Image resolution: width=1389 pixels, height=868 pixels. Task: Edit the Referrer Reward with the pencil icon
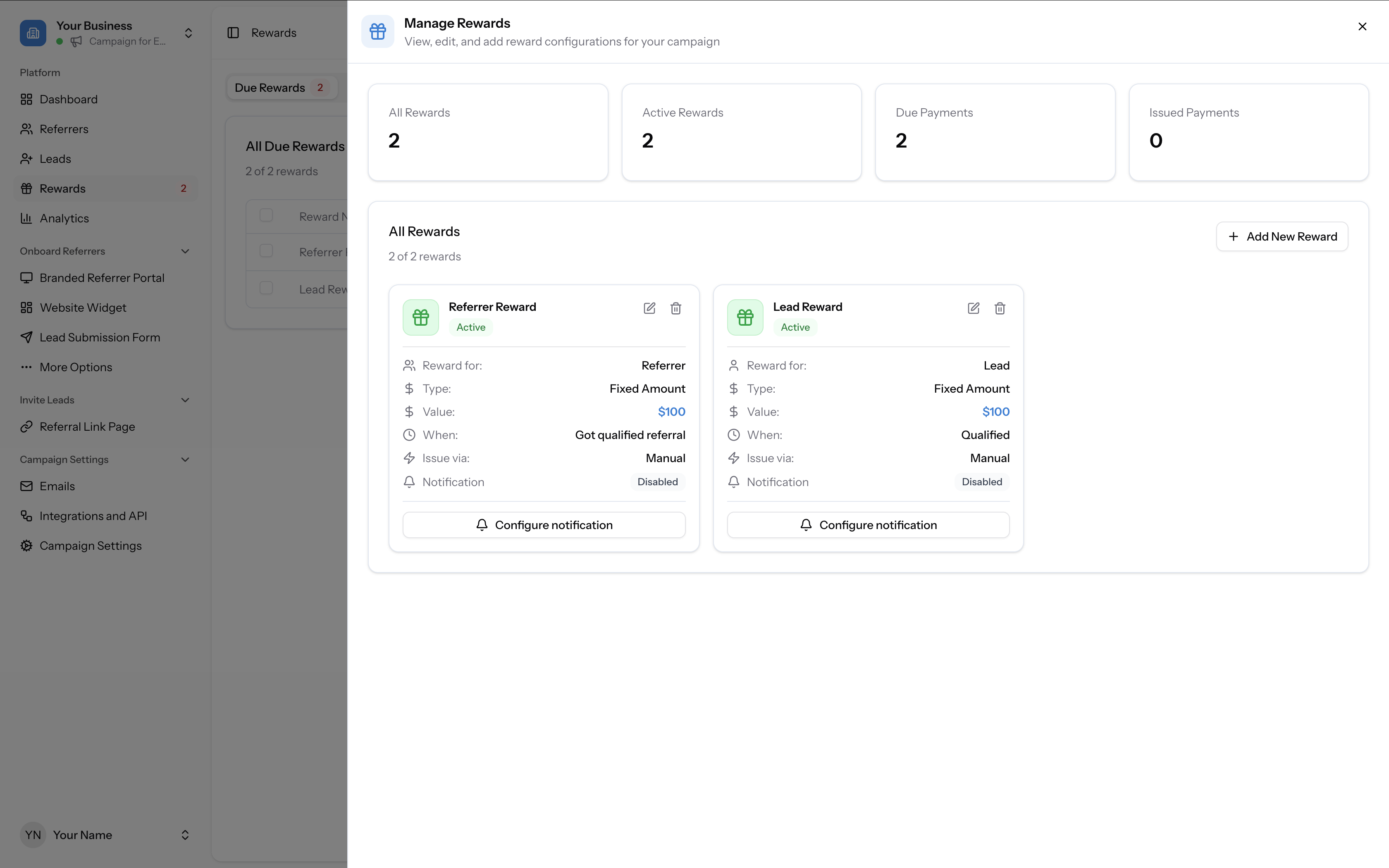click(649, 308)
